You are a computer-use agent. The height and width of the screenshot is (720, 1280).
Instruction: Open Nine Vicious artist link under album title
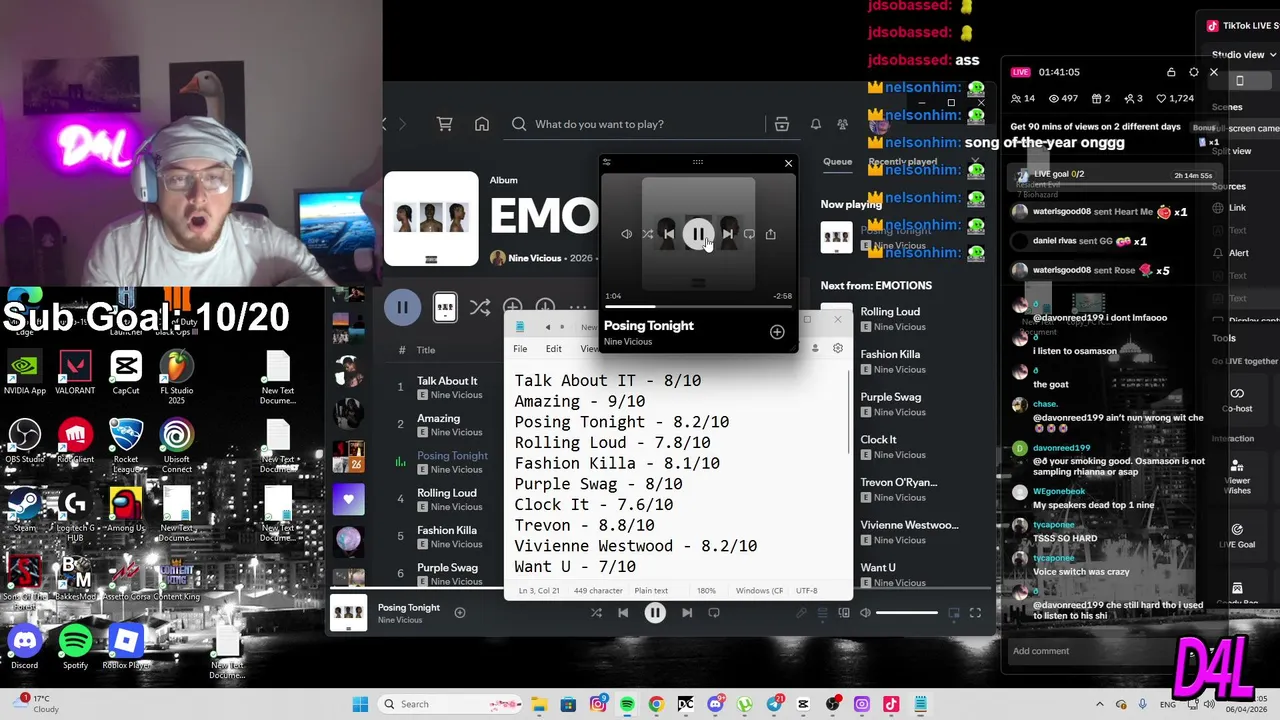tap(535, 258)
